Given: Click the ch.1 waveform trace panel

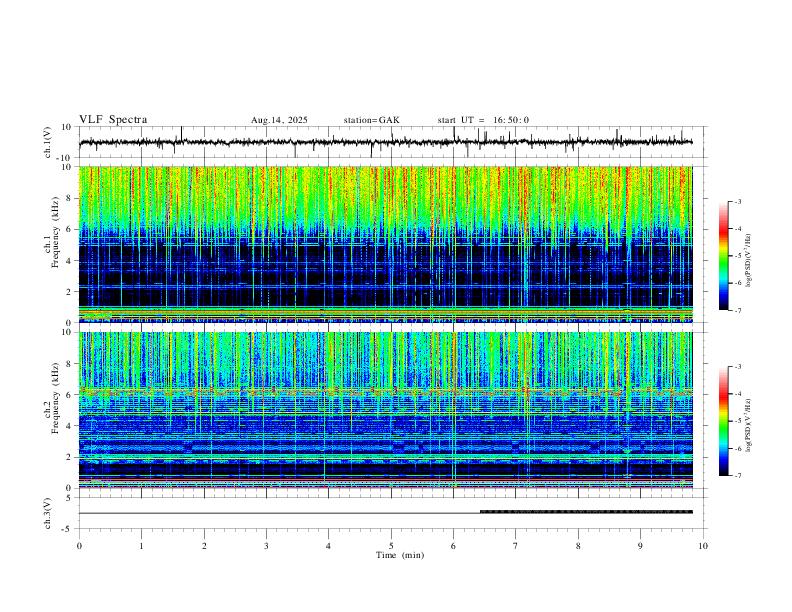Looking at the screenshot, I should click(392, 142).
